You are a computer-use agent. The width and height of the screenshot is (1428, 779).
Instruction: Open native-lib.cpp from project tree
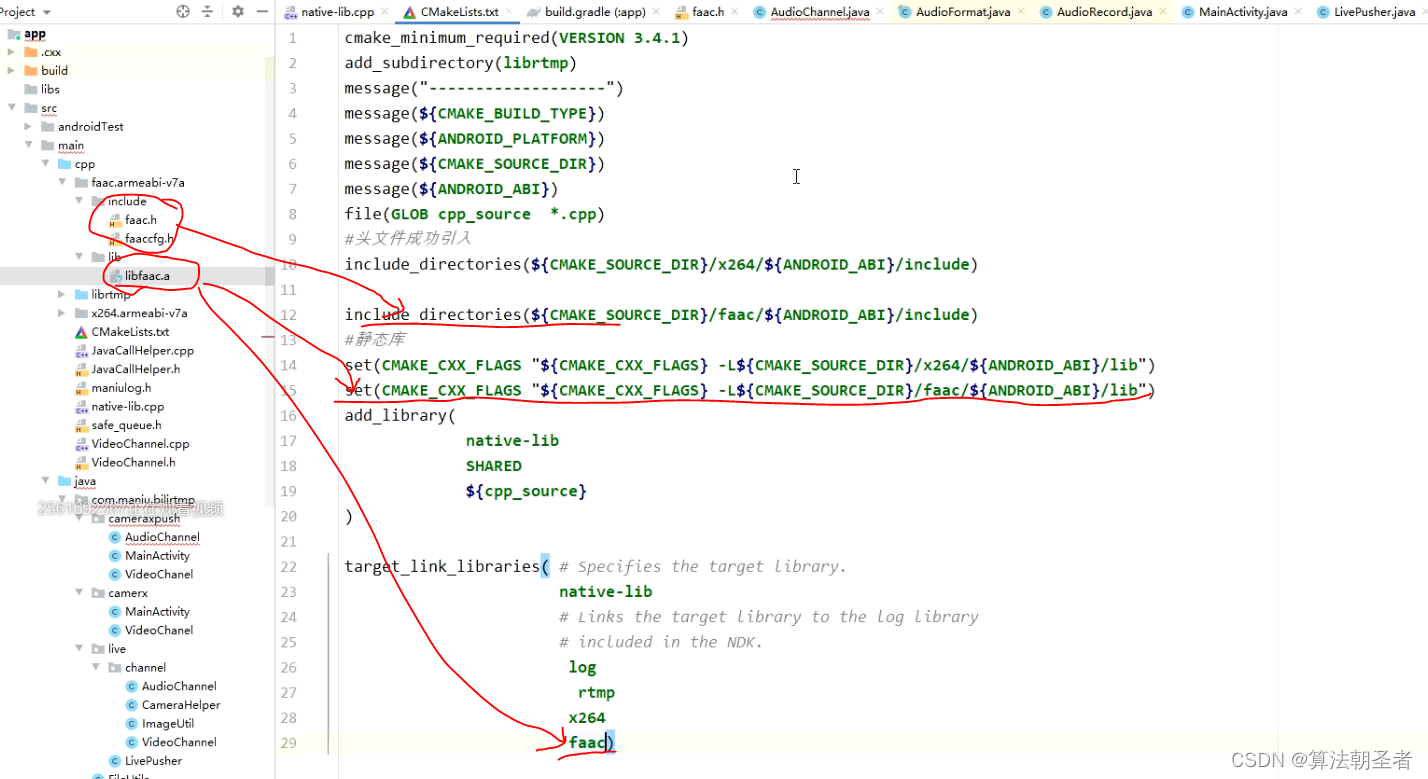click(127, 406)
